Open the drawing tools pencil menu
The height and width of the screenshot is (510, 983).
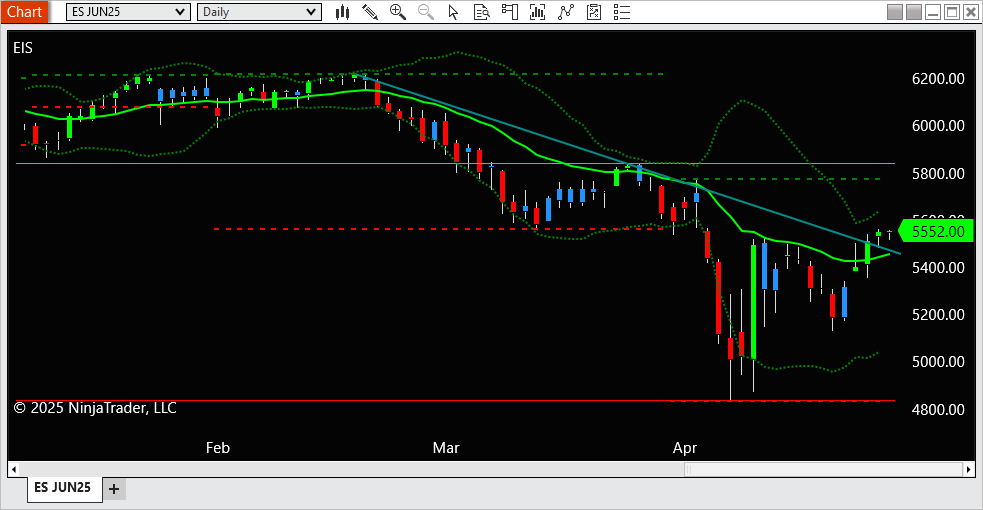tap(370, 12)
